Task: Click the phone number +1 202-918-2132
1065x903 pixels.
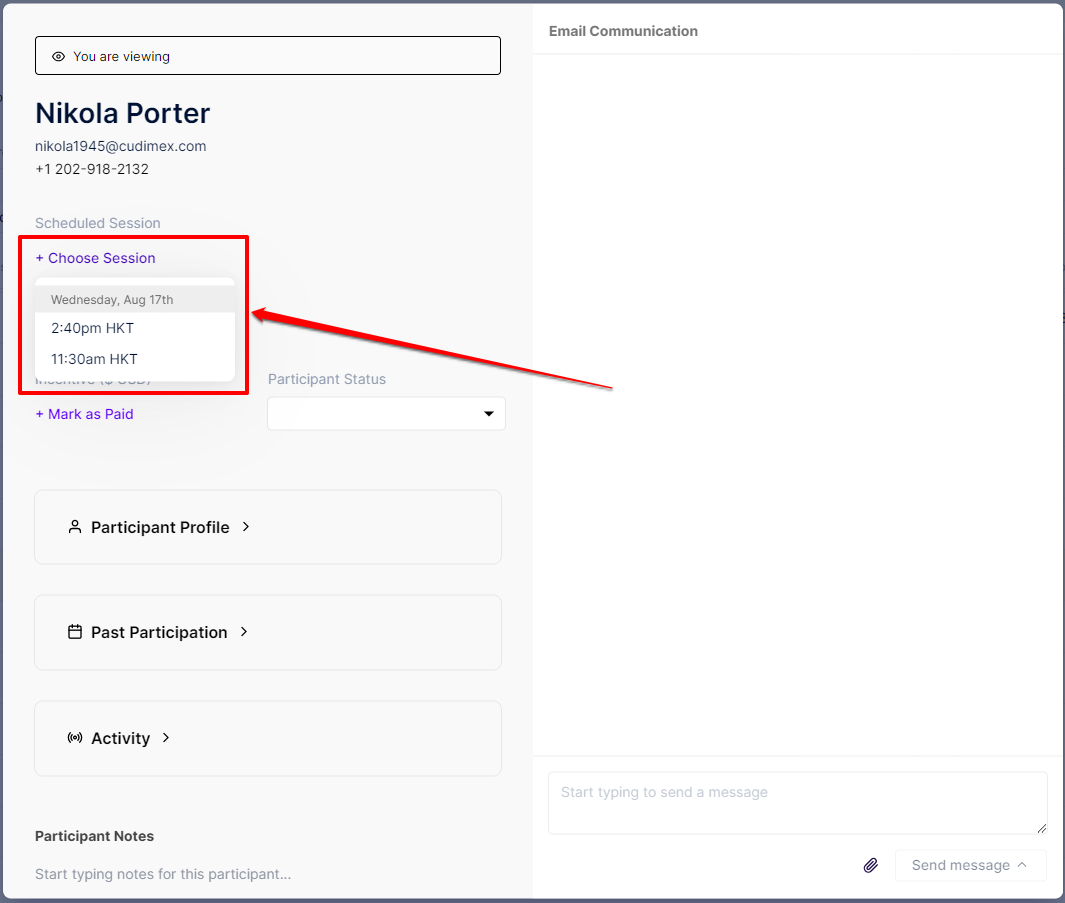Action: (x=92, y=169)
